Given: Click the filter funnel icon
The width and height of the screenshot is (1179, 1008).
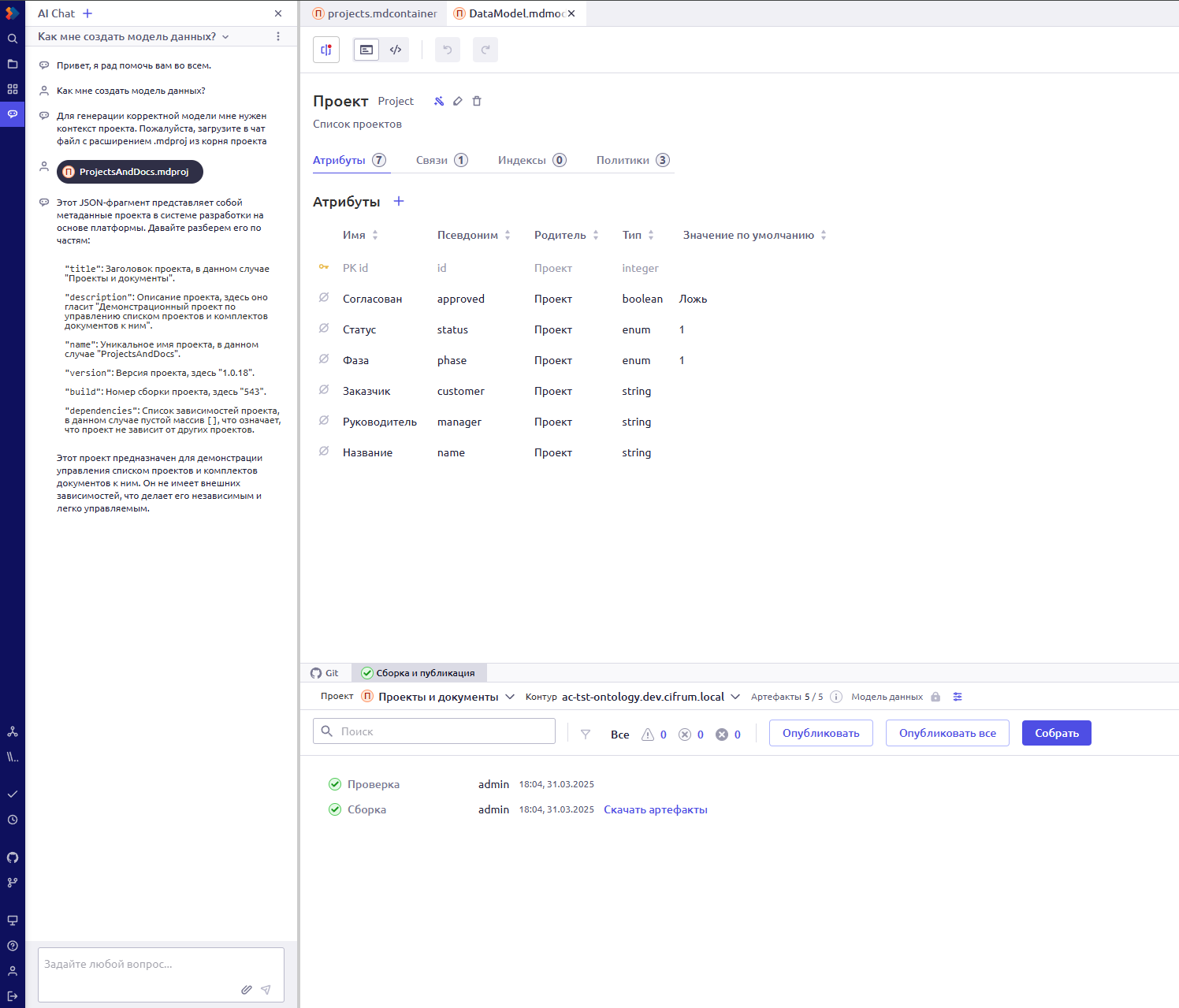Looking at the screenshot, I should click(x=586, y=735).
